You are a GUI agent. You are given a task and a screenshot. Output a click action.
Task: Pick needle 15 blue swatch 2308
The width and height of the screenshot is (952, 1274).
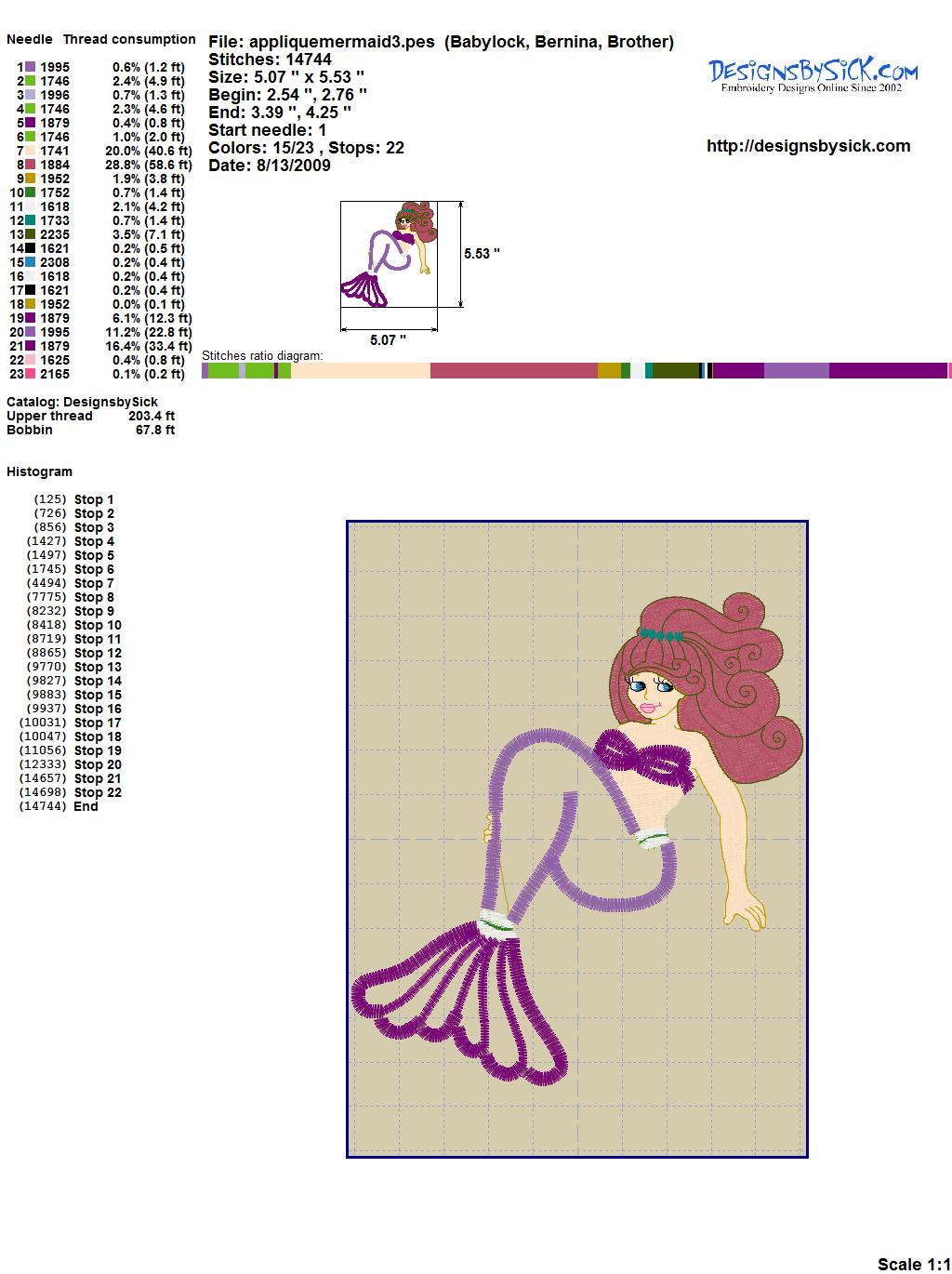pos(31,262)
